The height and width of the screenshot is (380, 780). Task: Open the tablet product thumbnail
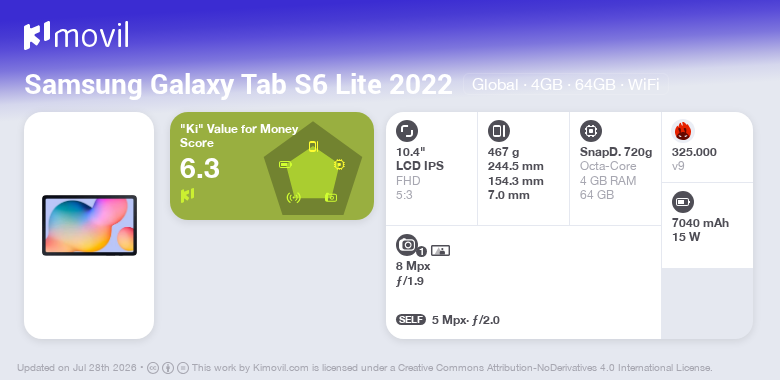[x=90, y=225]
